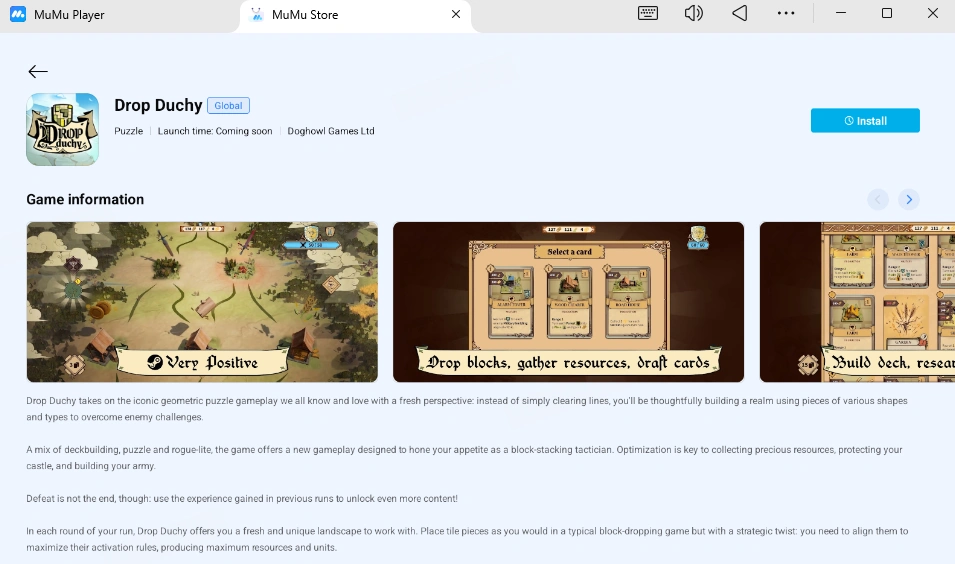
Task: Maximize the MuMu Player window
Action: point(887,13)
